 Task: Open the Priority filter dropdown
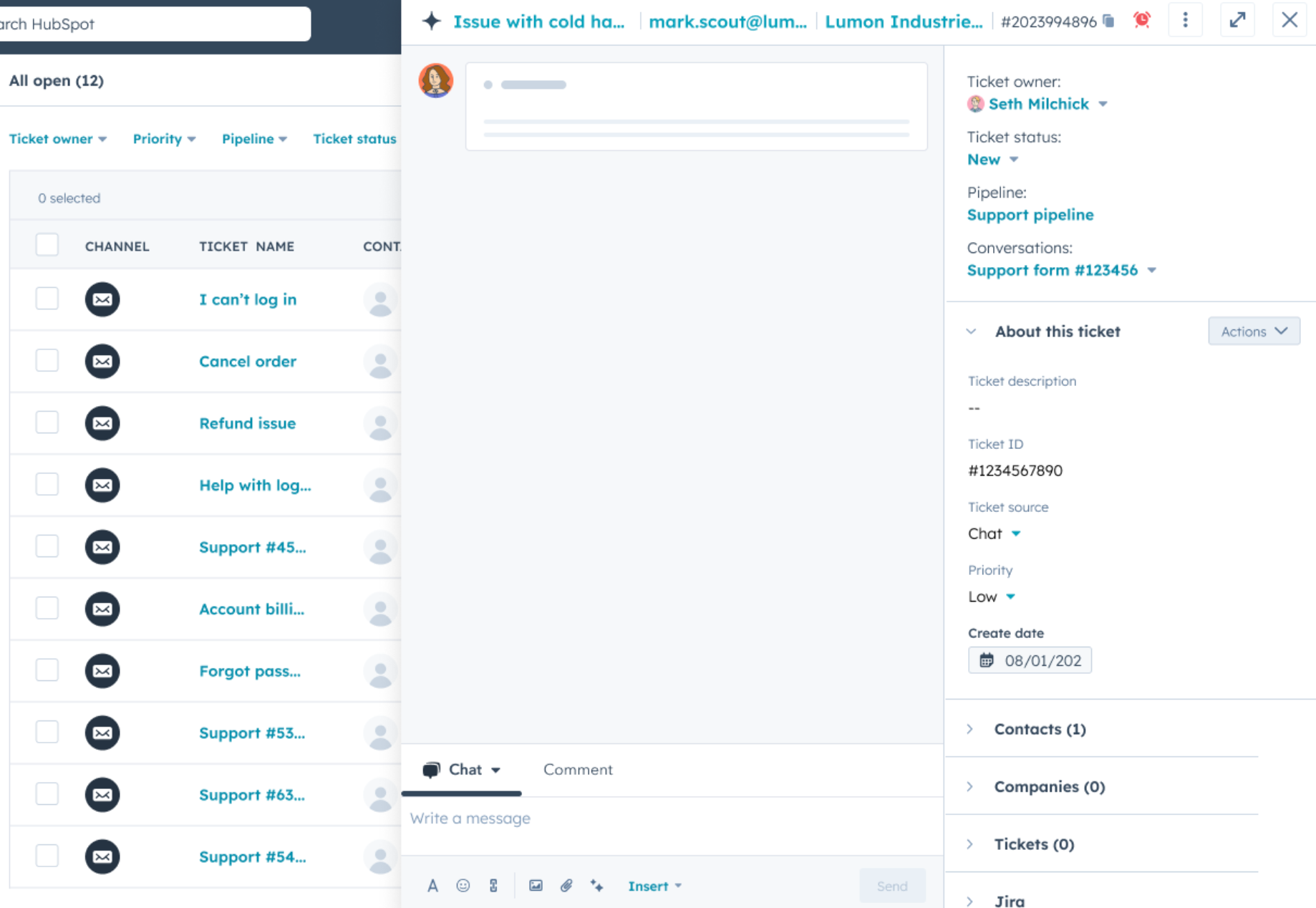coord(164,139)
